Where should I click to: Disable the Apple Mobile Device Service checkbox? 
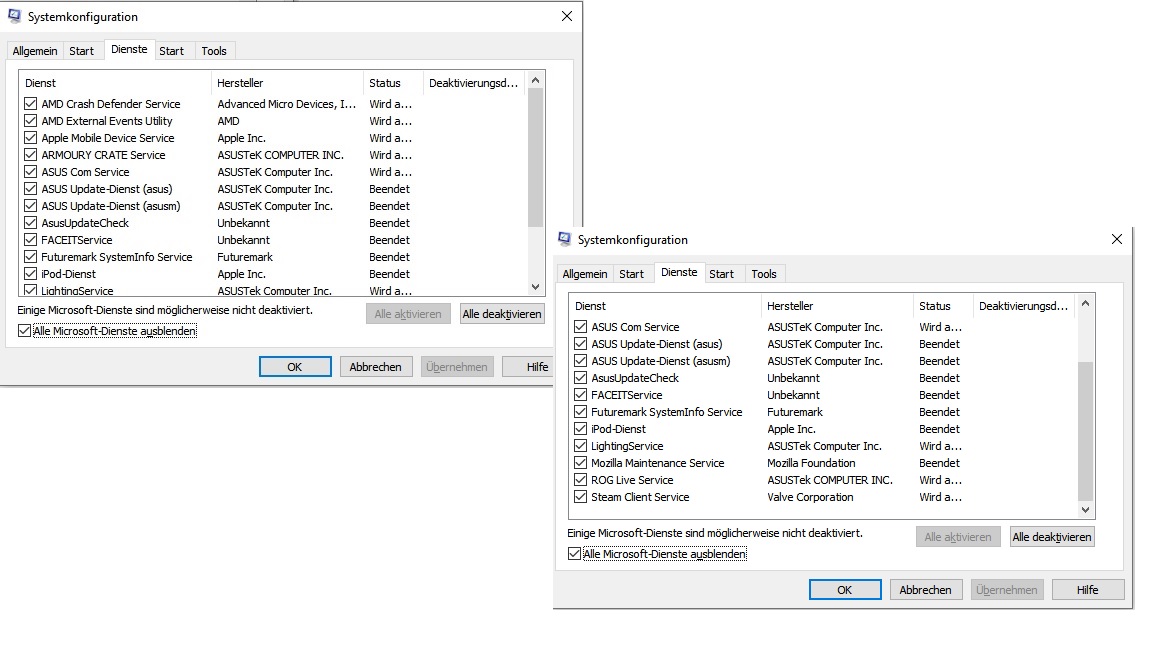click(30, 137)
